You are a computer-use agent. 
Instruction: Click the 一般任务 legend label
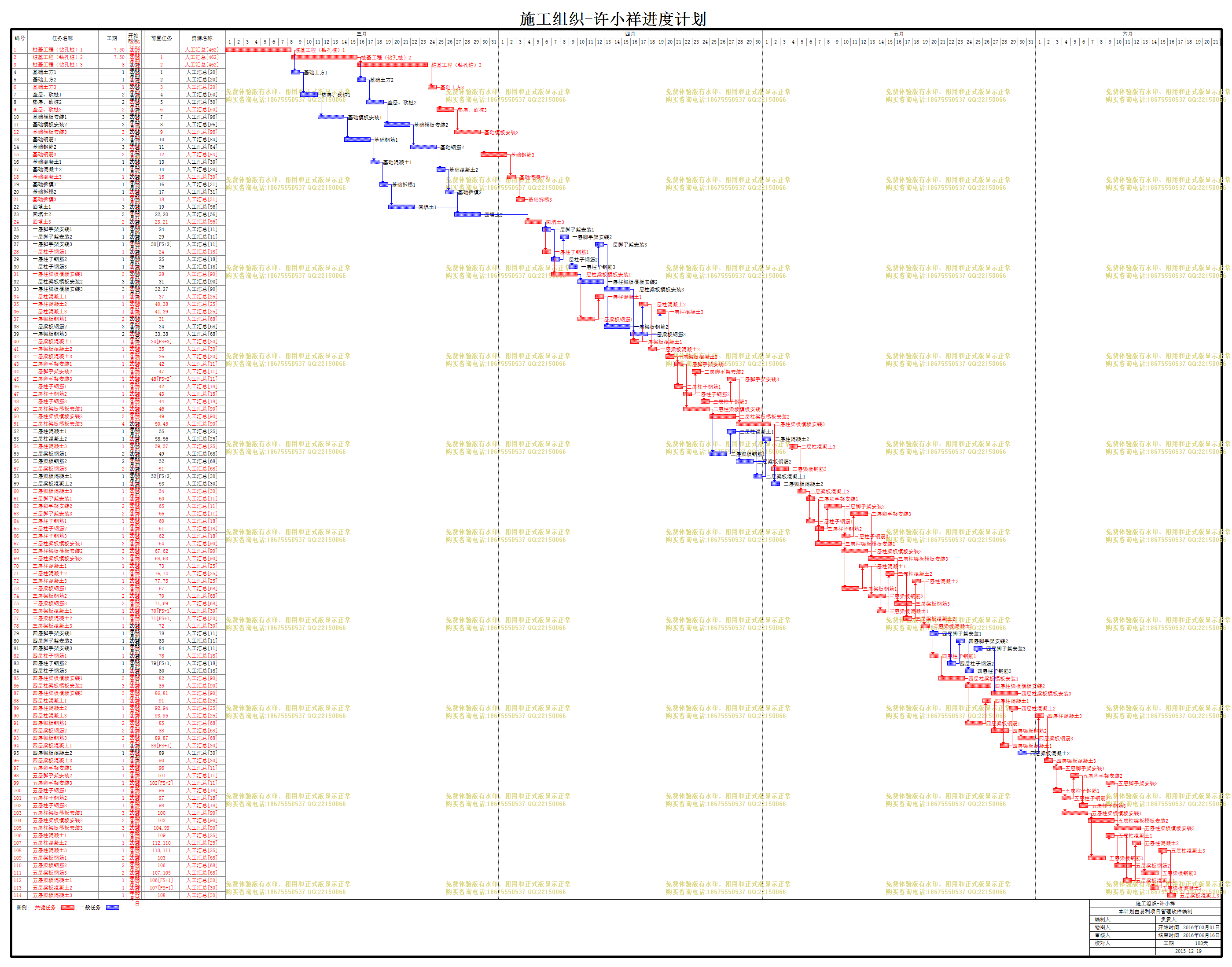[x=90, y=908]
